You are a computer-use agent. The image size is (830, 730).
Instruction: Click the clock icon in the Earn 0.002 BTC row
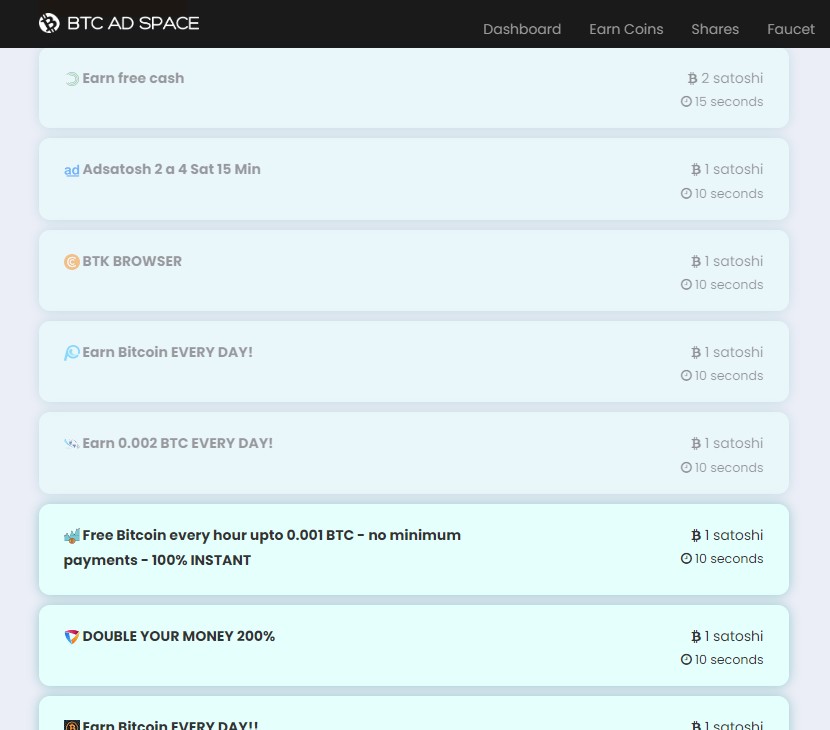tap(686, 467)
